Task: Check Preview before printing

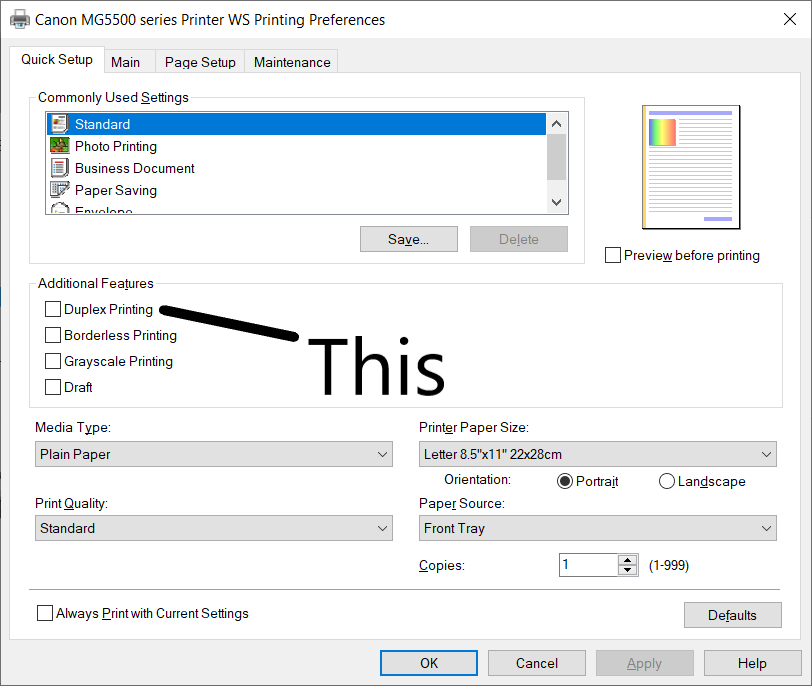Action: (x=613, y=255)
